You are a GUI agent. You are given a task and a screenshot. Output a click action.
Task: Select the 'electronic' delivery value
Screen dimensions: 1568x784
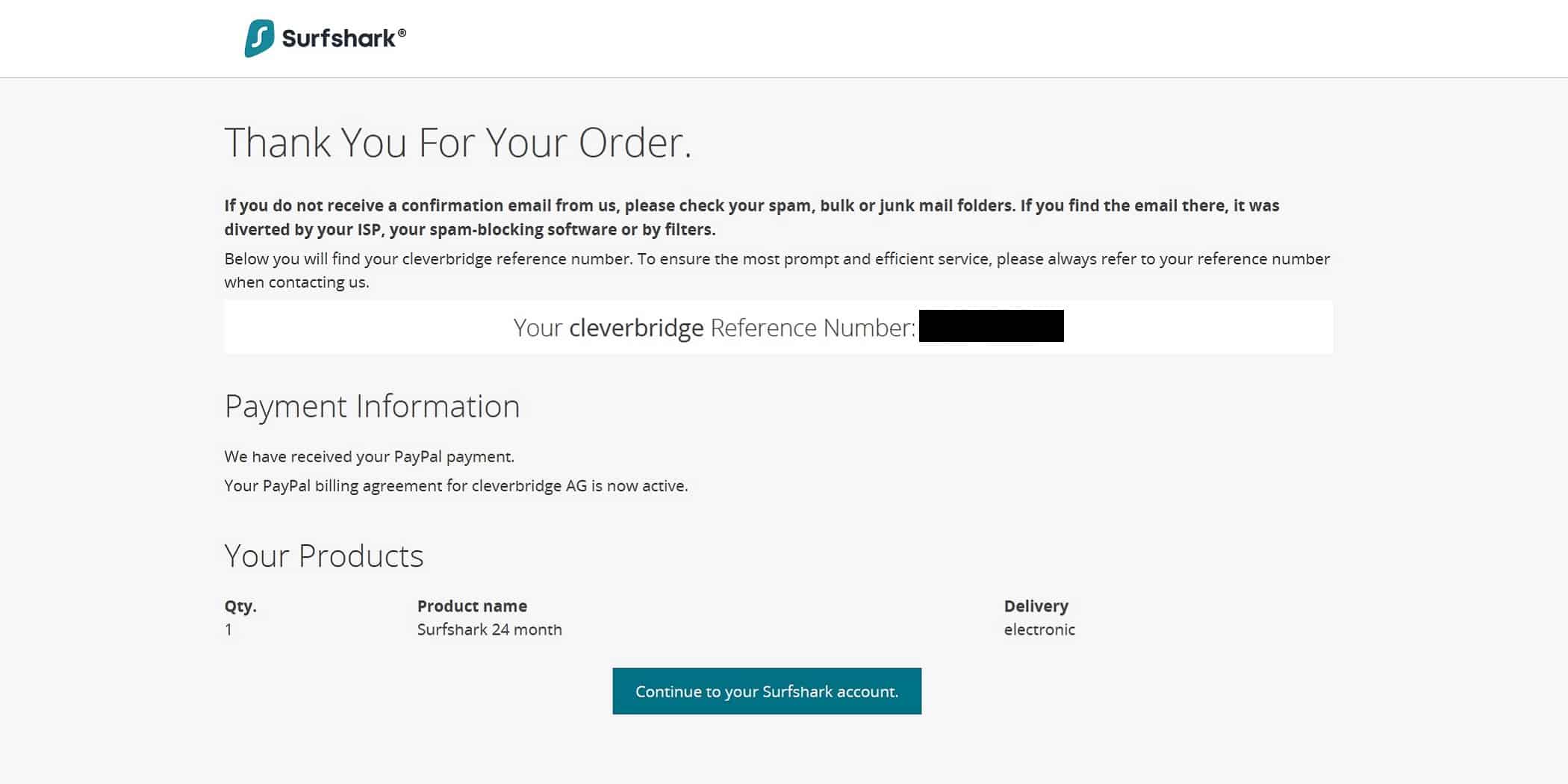tap(1039, 629)
